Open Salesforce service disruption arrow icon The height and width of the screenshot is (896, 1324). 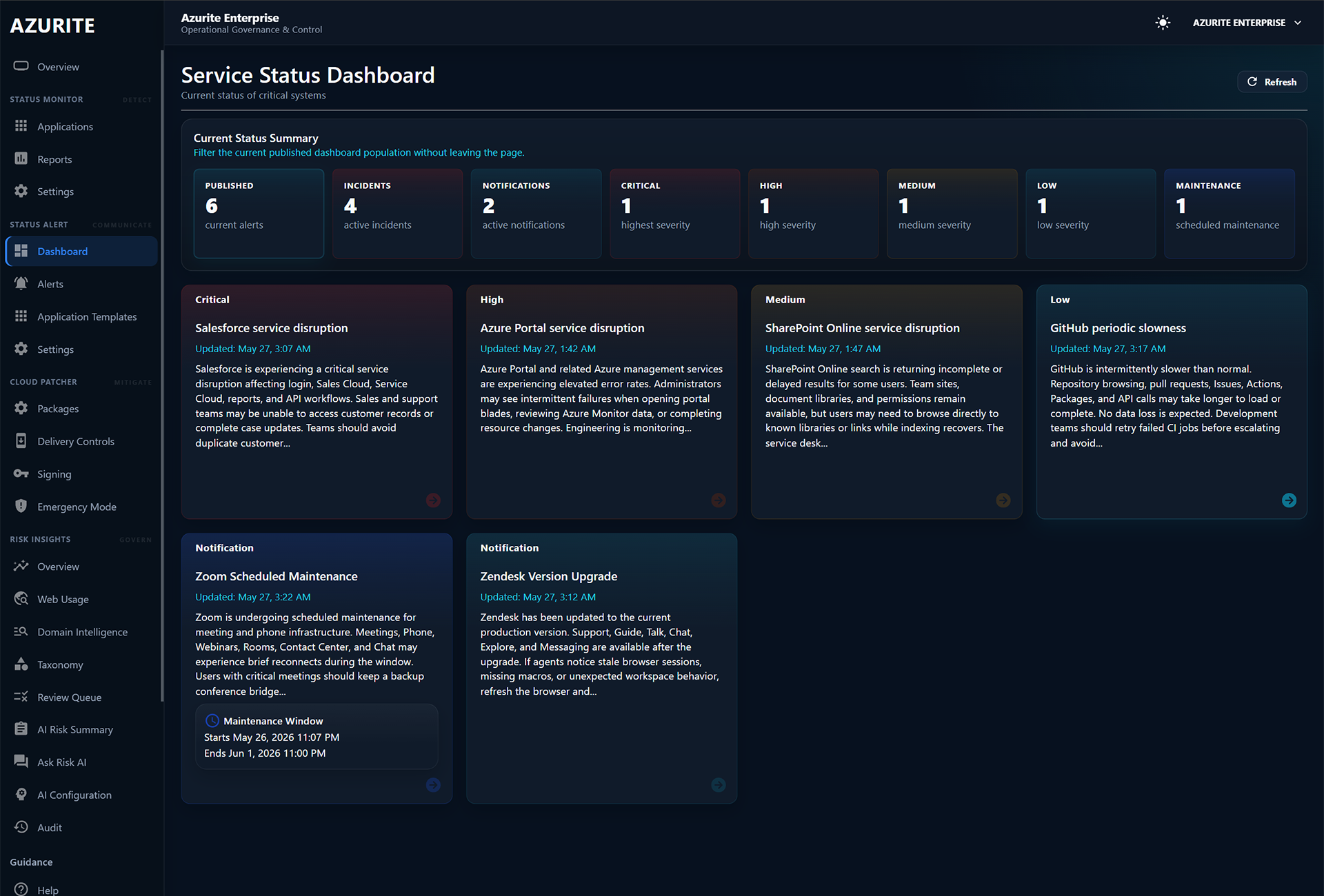(x=433, y=500)
